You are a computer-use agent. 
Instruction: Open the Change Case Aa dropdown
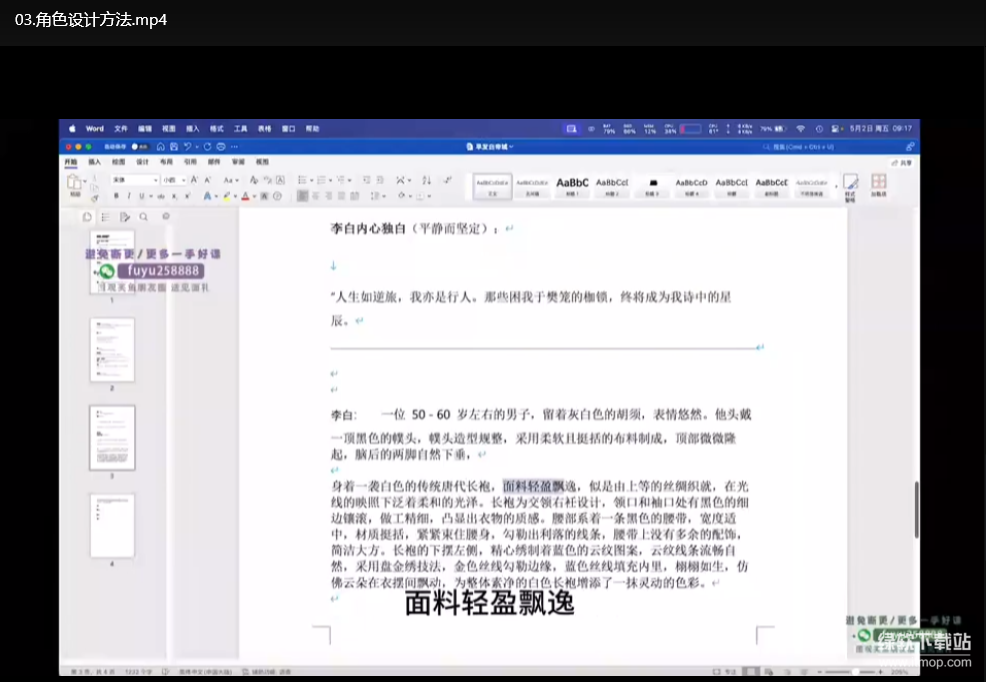(231, 180)
